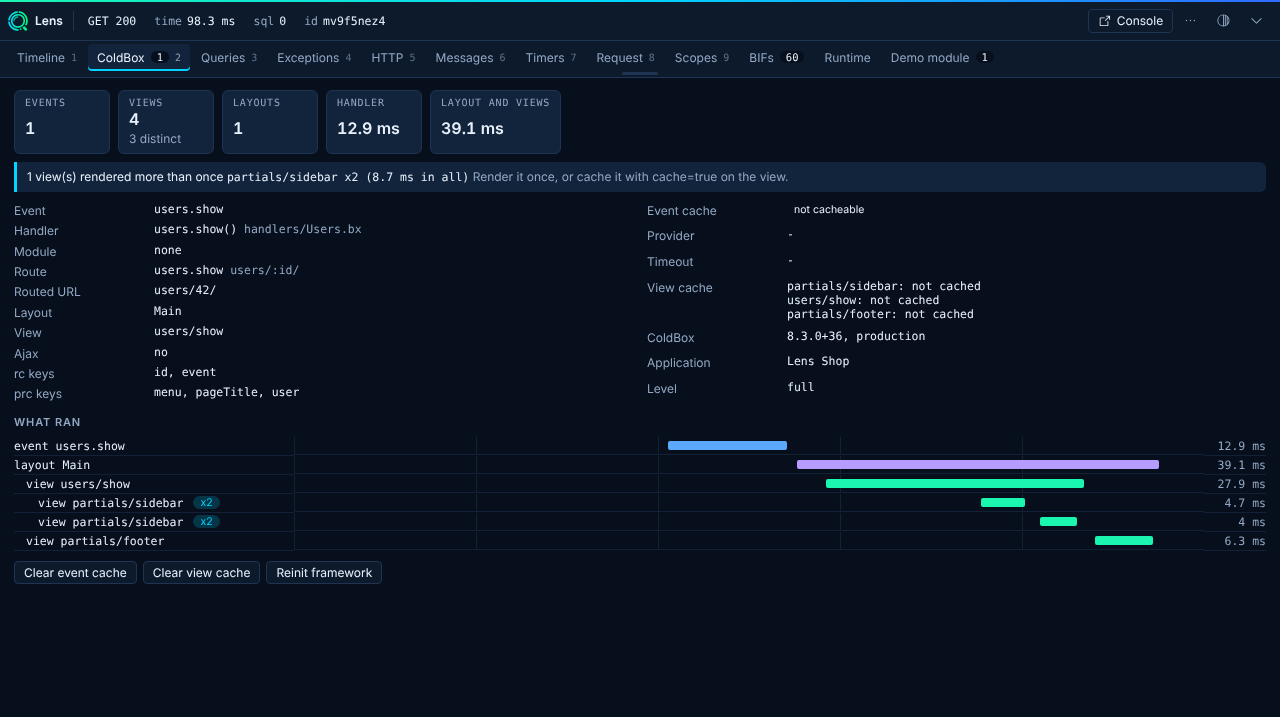Click the 'sql 0' header value

(269, 21)
